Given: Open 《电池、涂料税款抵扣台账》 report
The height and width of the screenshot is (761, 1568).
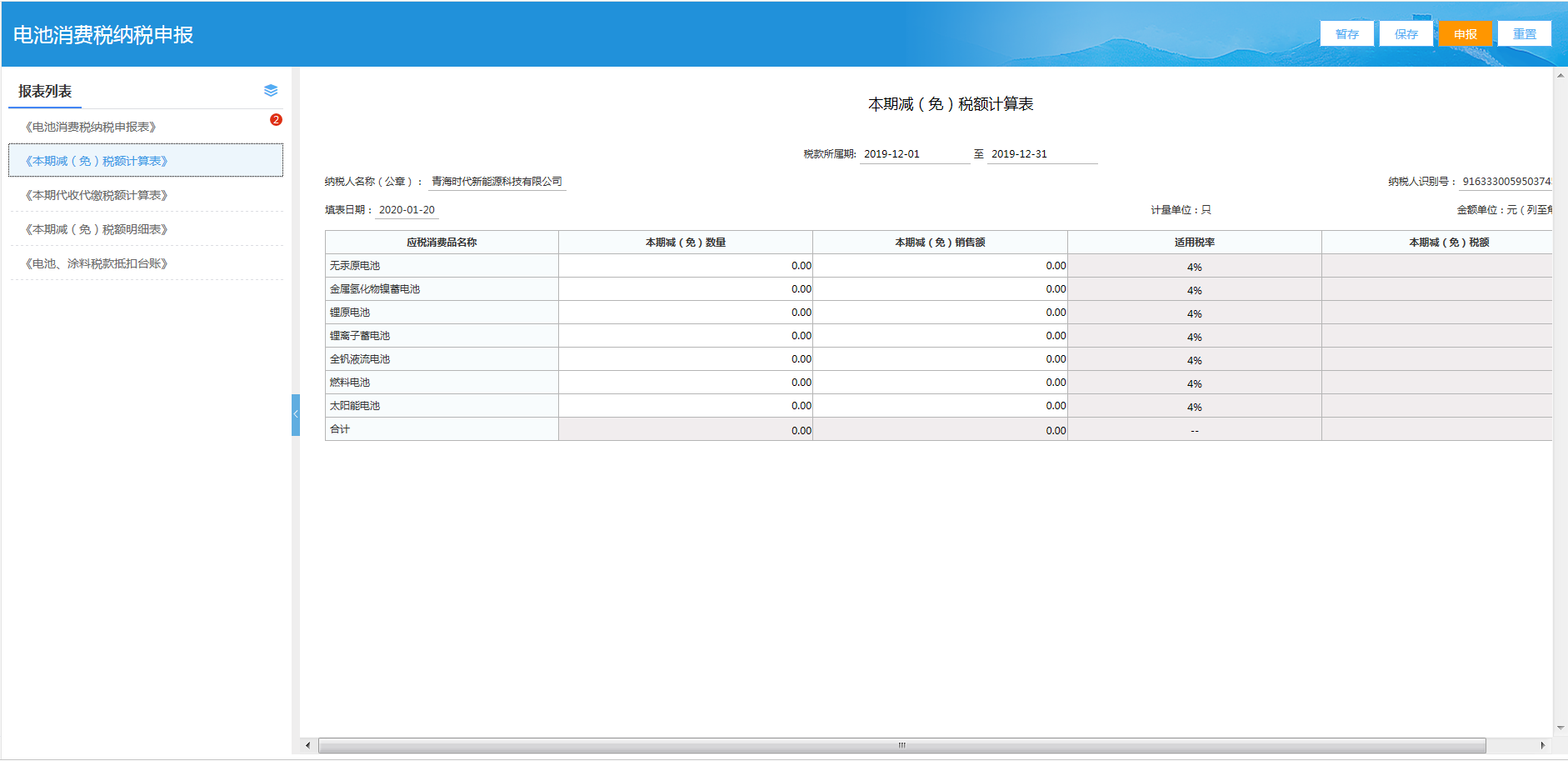Looking at the screenshot, I should coord(97,263).
